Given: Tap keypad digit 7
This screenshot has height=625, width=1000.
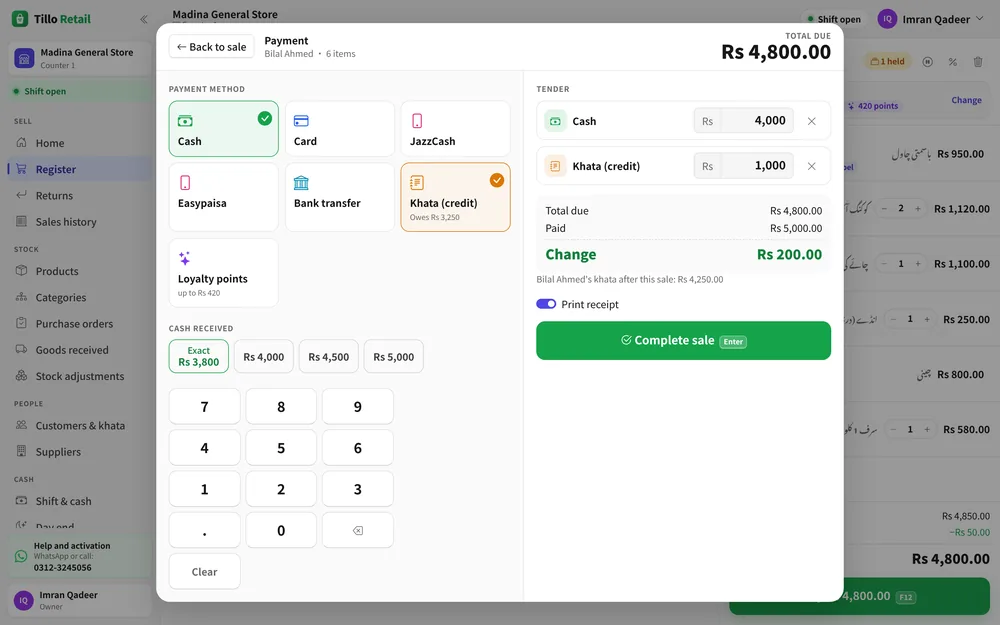Looking at the screenshot, I should tap(205, 406).
